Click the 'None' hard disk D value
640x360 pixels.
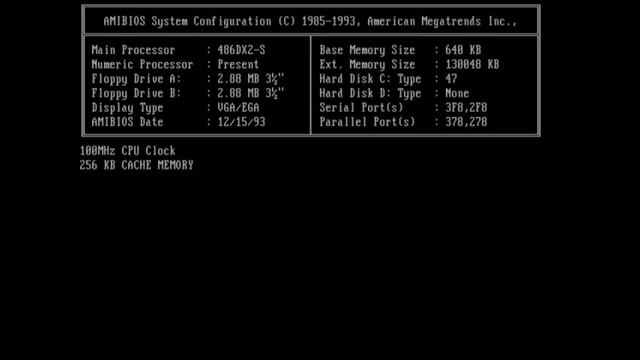click(457, 93)
